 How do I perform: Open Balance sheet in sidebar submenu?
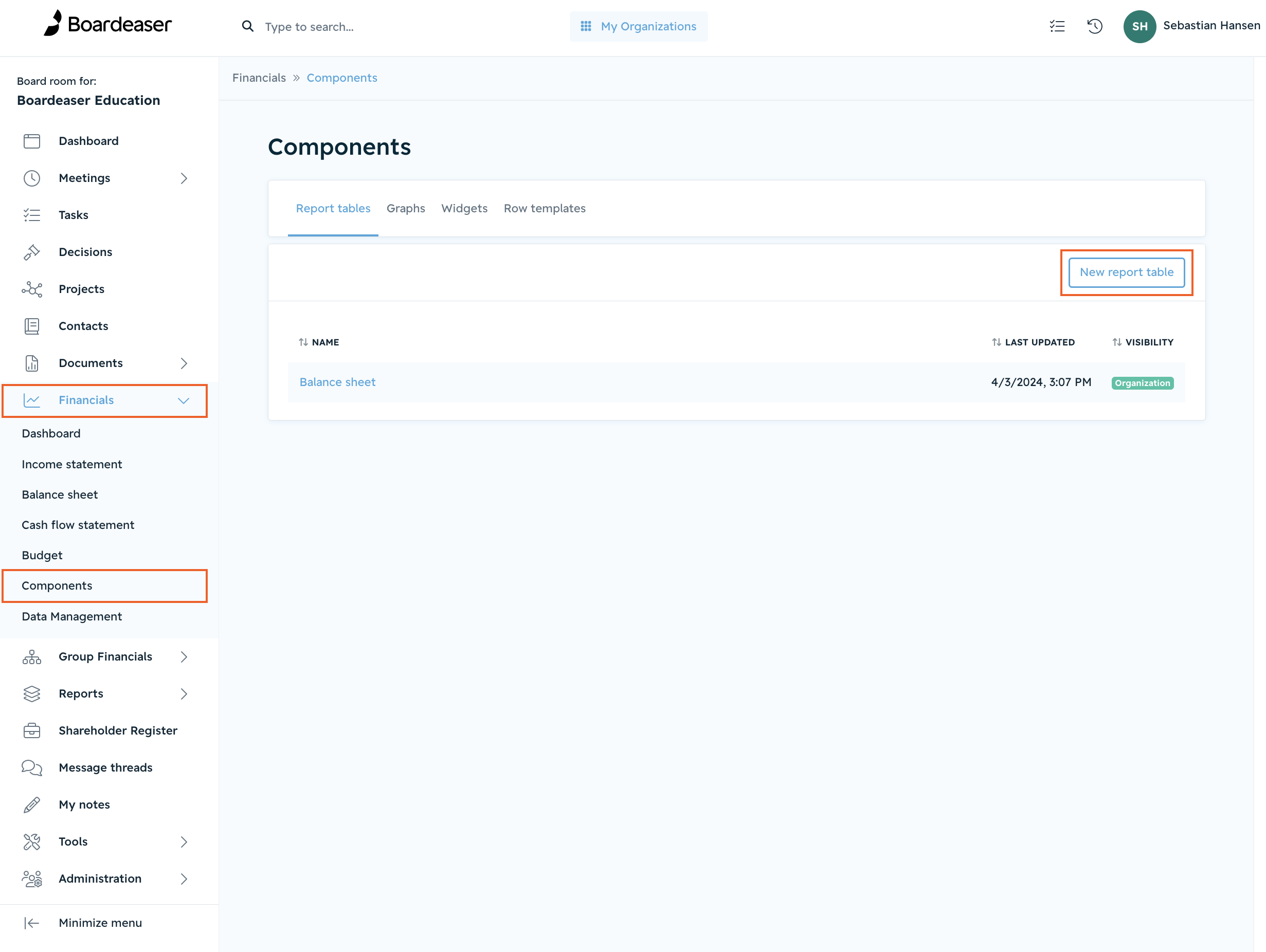60,495
